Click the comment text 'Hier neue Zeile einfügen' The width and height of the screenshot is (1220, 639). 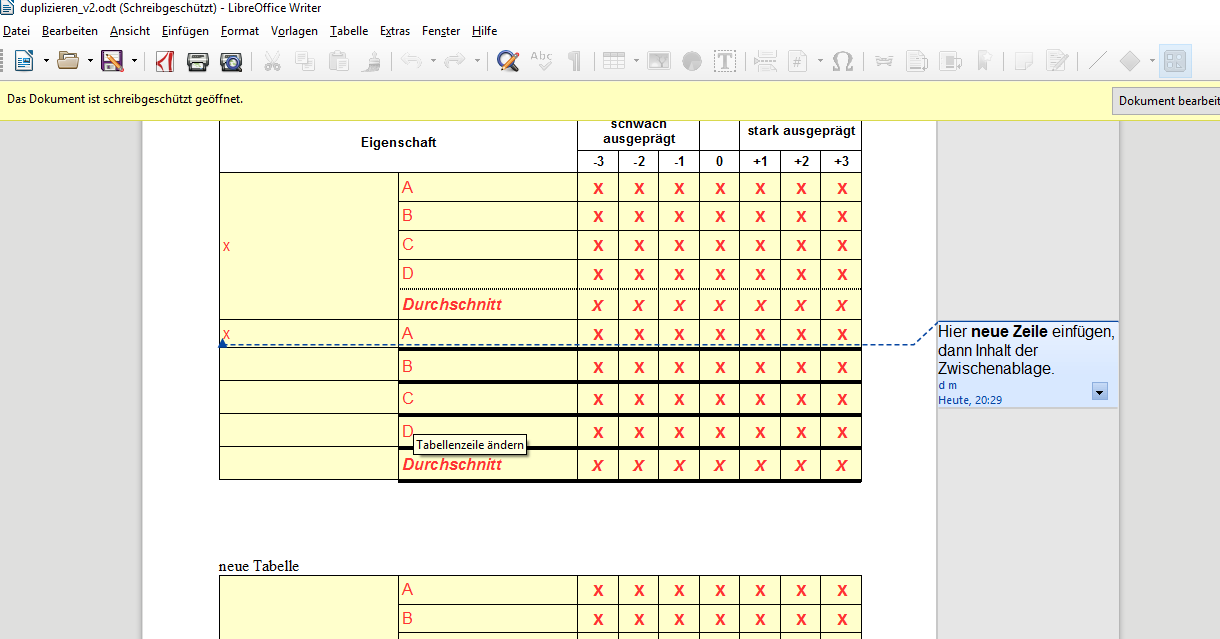point(1026,332)
